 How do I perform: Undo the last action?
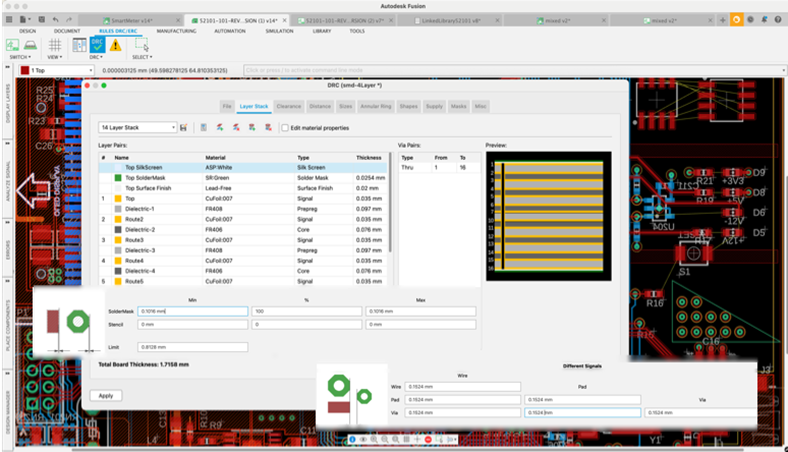coord(55,20)
